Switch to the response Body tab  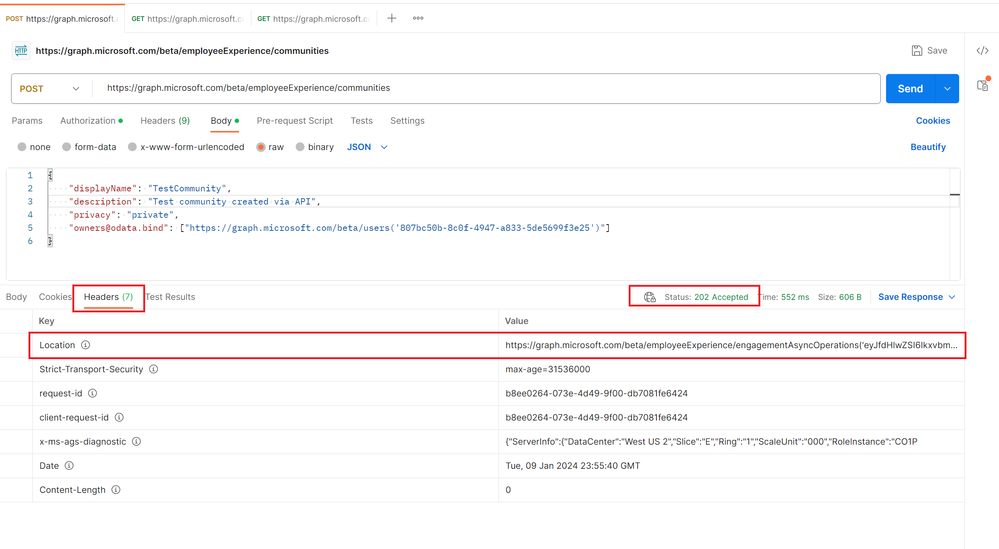(x=16, y=297)
